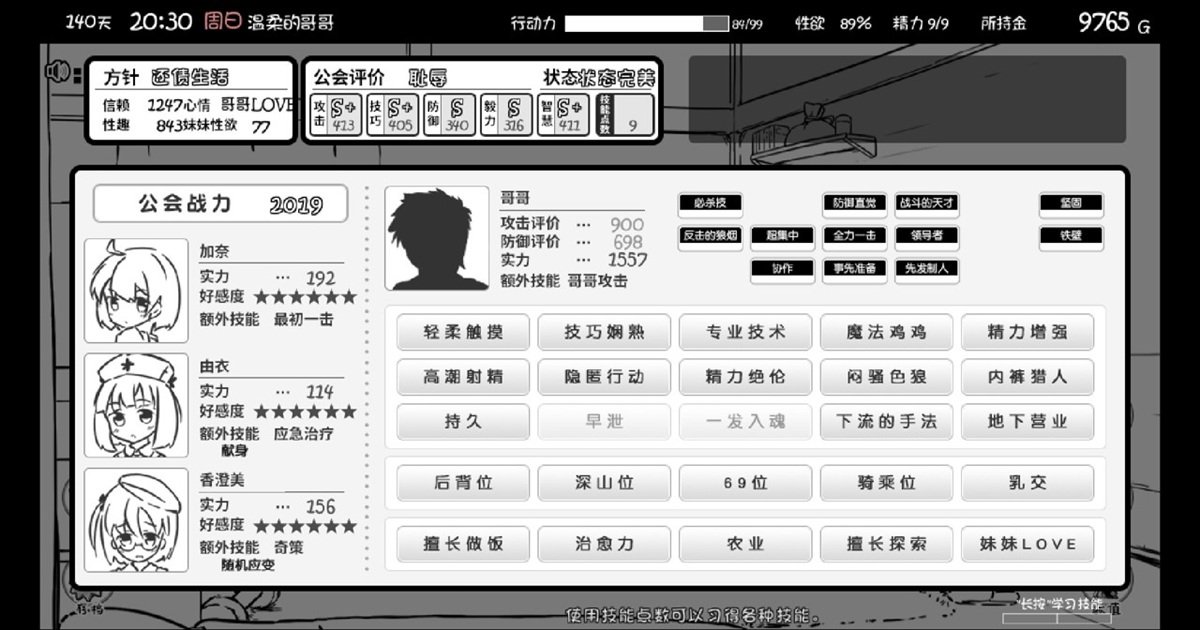Click the 先发制人 trait badge
The width and height of the screenshot is (1200, 630).
[926, 269]
